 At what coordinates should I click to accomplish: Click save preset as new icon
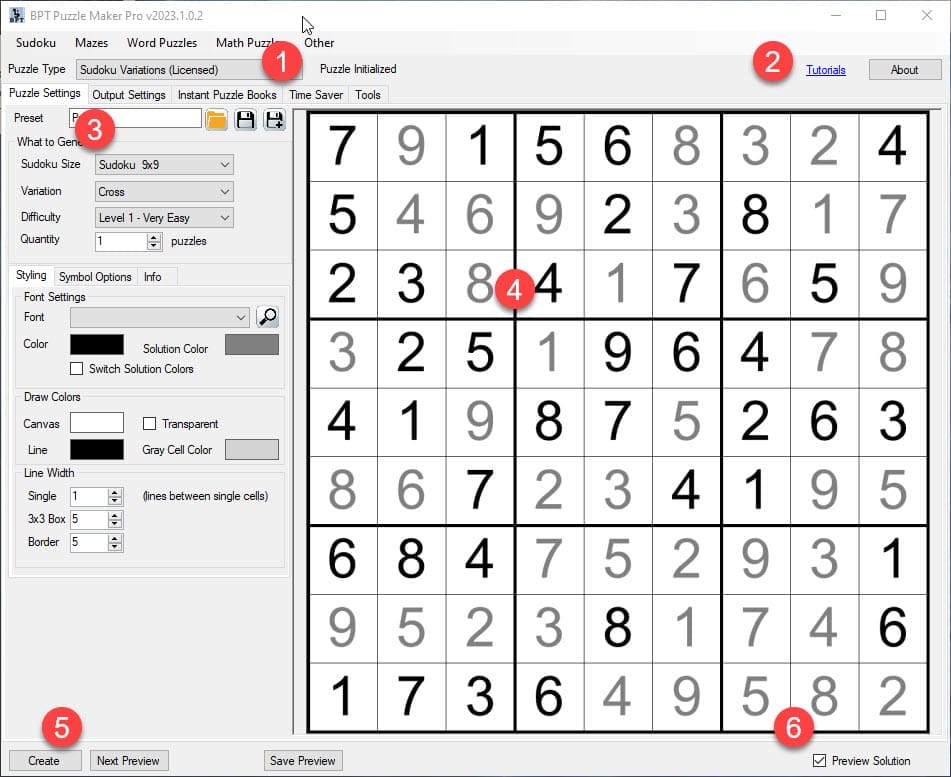click(x=274, y=119)
